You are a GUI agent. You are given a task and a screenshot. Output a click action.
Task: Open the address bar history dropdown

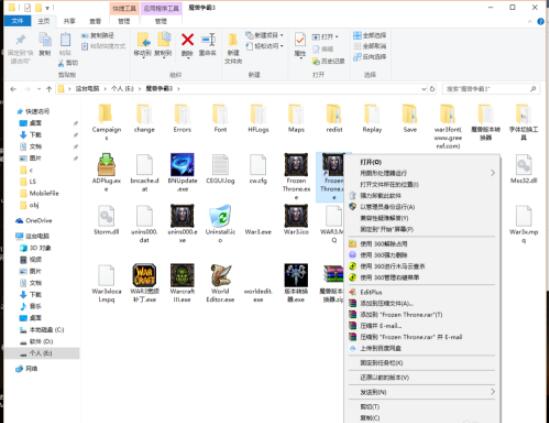tap(424, 89)
